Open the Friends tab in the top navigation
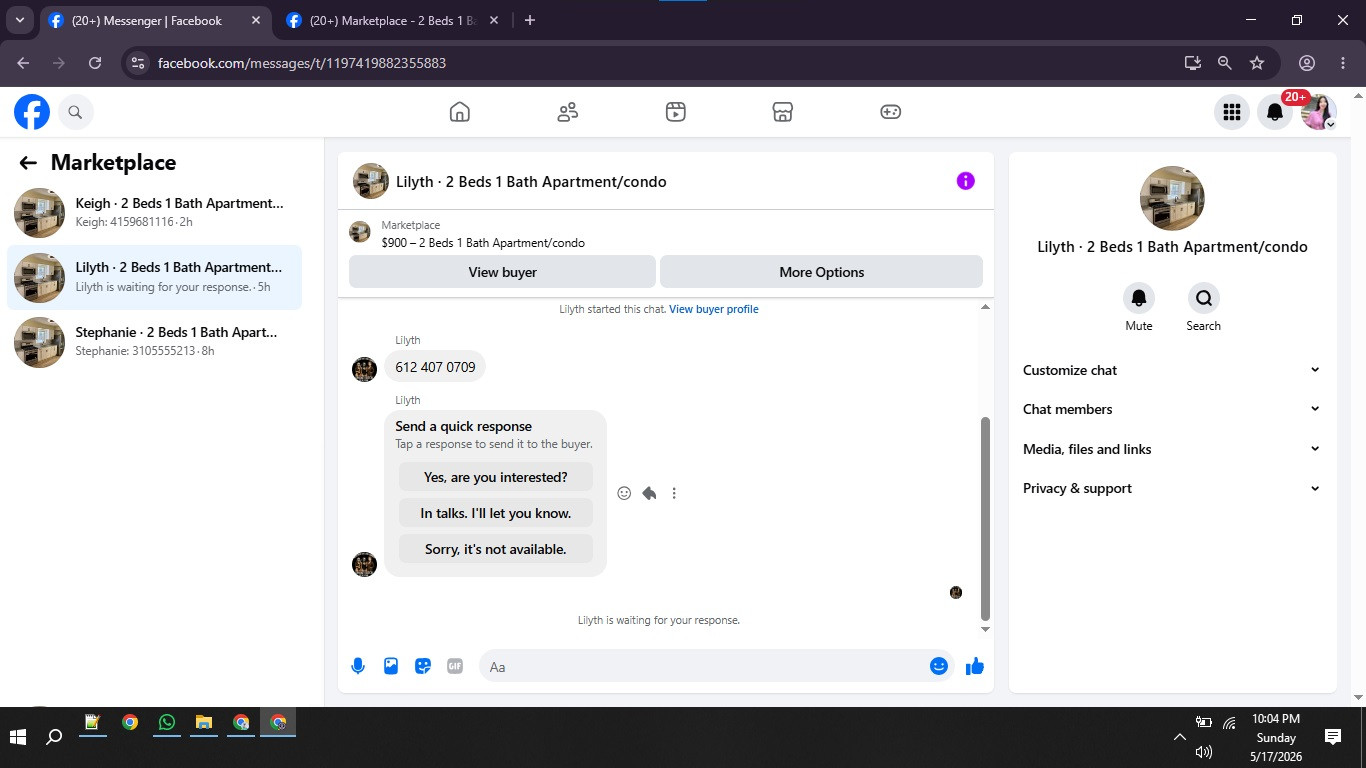Image resolution: width=1366 pixels, height=768 pixels. [x=568, y=112]
